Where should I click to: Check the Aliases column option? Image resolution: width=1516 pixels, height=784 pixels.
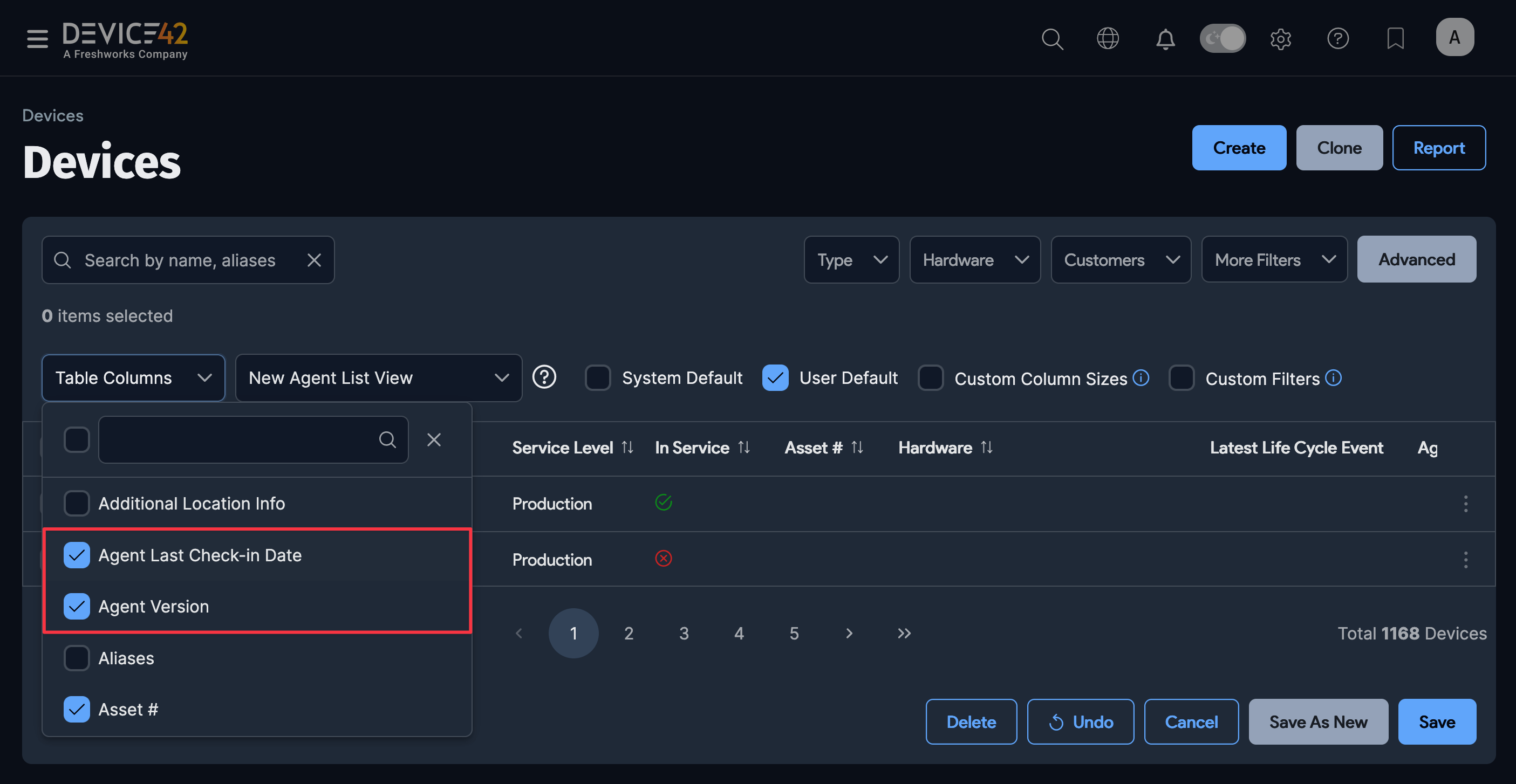pyautogui.click(x=77, y=658)
